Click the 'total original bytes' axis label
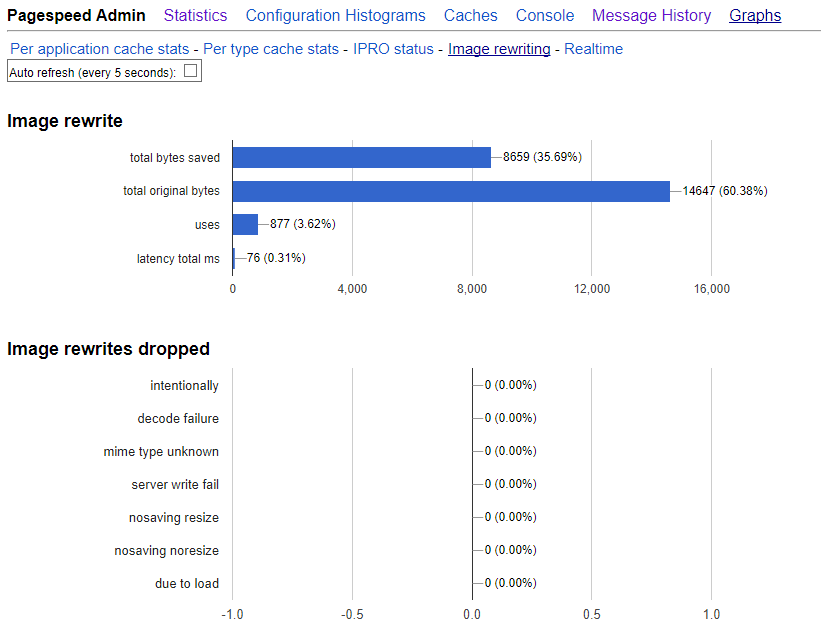The image size is (821, 636). pyautogui.click(x=171, y=191)
